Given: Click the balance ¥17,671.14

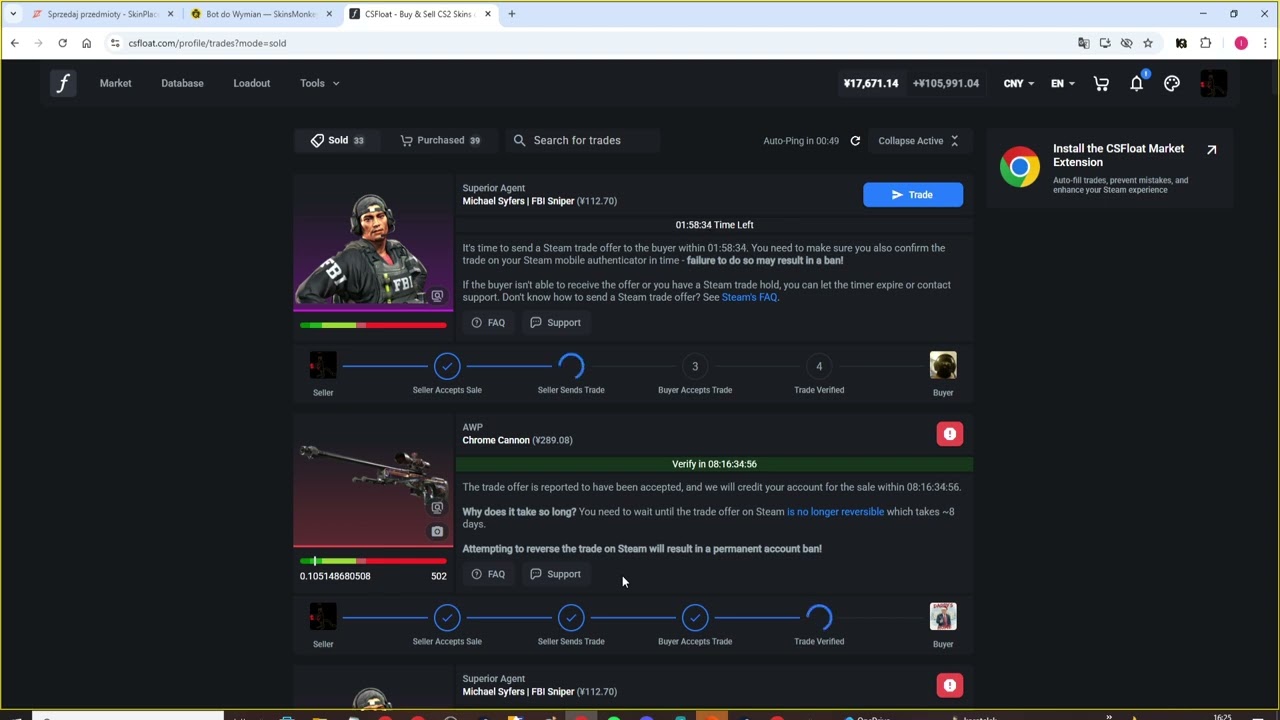Looking at the screenshot, I should 871,84.
